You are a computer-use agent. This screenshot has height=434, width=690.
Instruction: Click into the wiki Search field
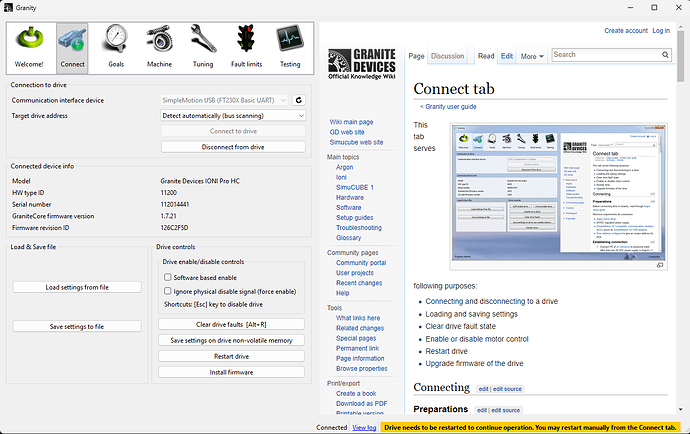pos(602,55)
